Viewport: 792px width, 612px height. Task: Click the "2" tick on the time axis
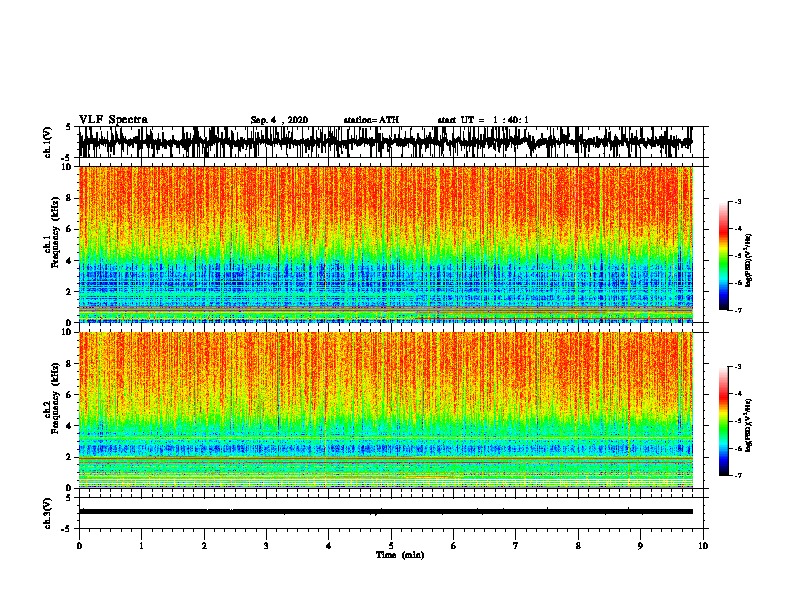click(204, 546)
